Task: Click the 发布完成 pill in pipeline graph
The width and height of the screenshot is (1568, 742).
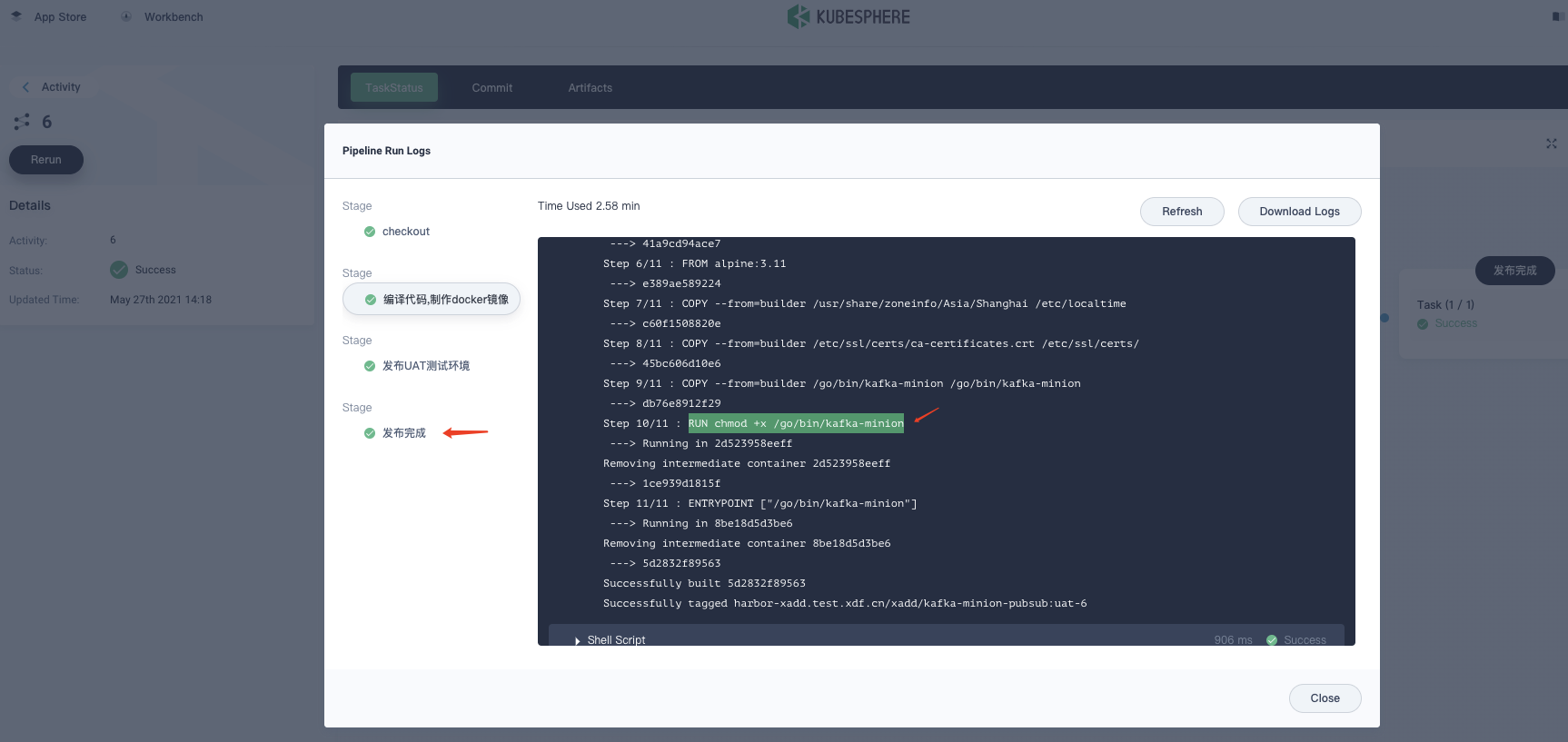Action: (x=1515, y=271)
